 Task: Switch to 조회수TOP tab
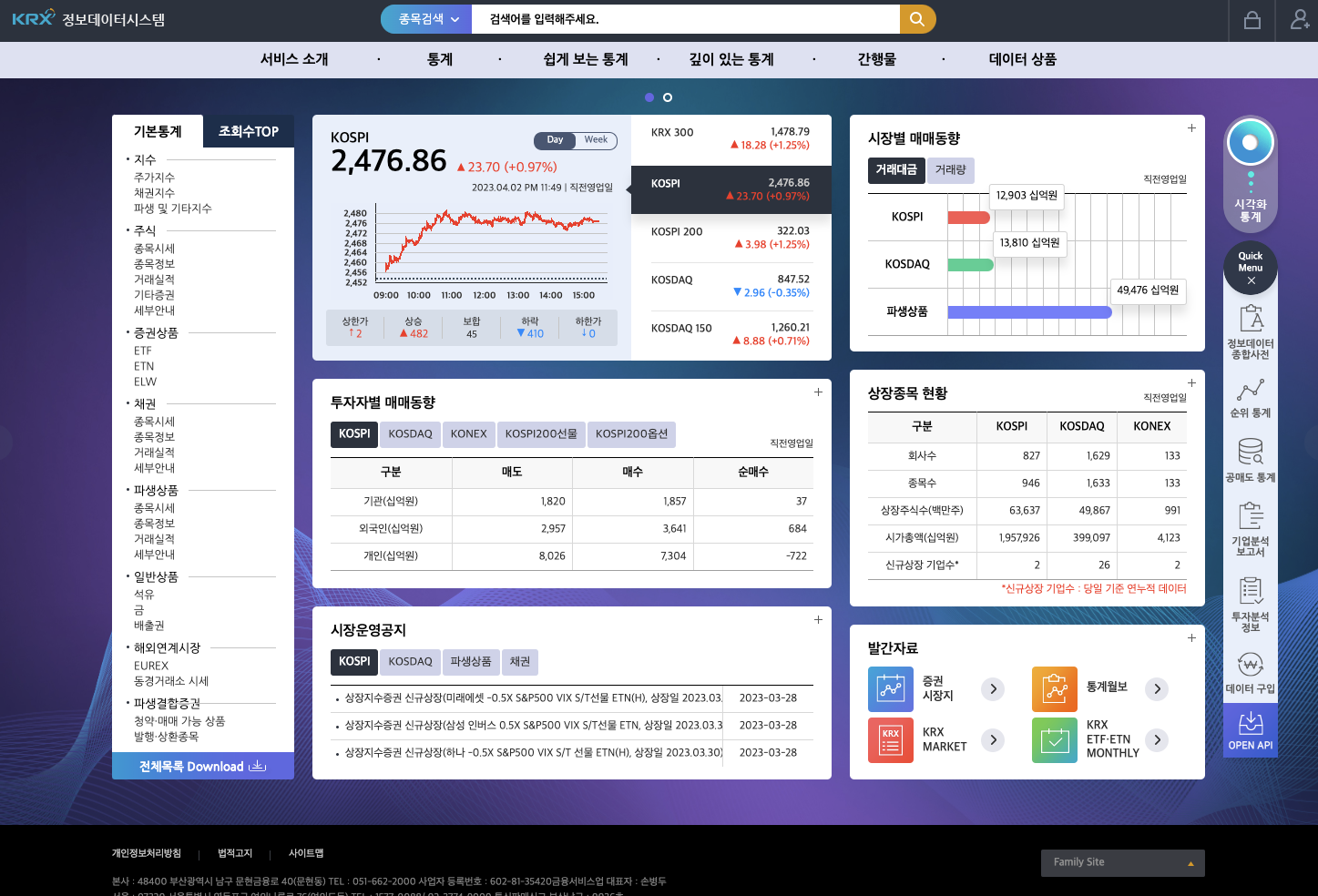tap(249, 131)
